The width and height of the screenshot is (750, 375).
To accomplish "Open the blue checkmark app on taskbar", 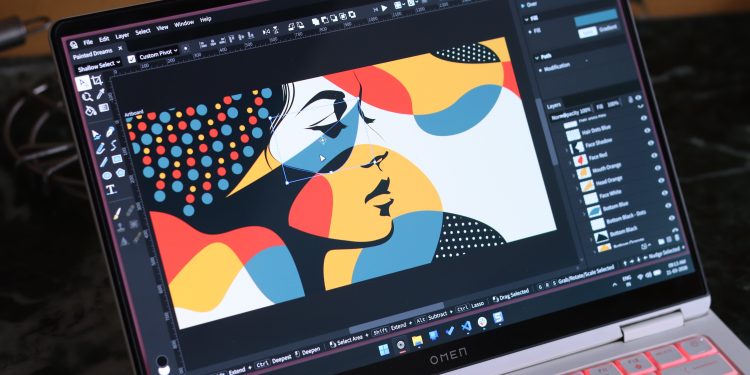I will pyautogui.click(x=450, y=331).
